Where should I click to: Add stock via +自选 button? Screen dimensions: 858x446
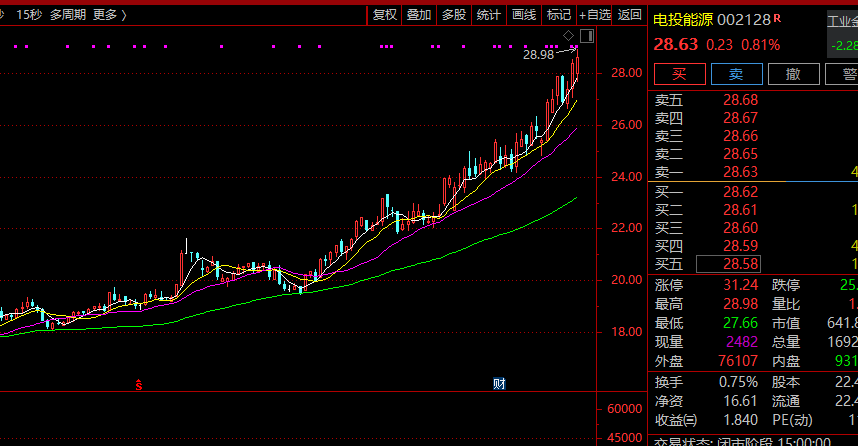pyautogui.click(x=595, y=14)
